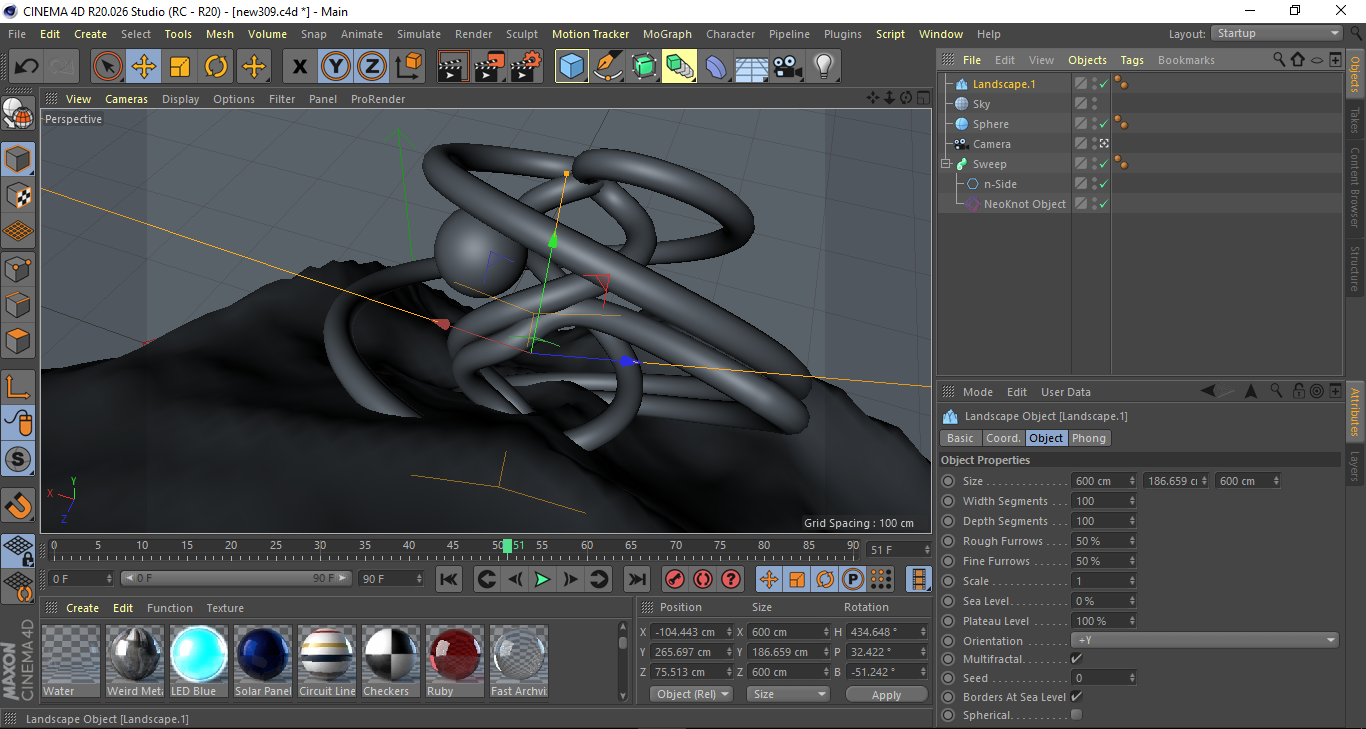1366x729 pixels.
Task: Toggle the Snap magnet icon
Action: pyautogui.click(x=18, y=505)
